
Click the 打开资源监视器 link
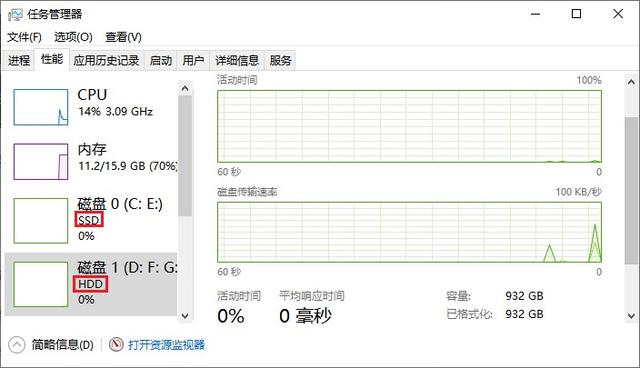coord(167,345)
